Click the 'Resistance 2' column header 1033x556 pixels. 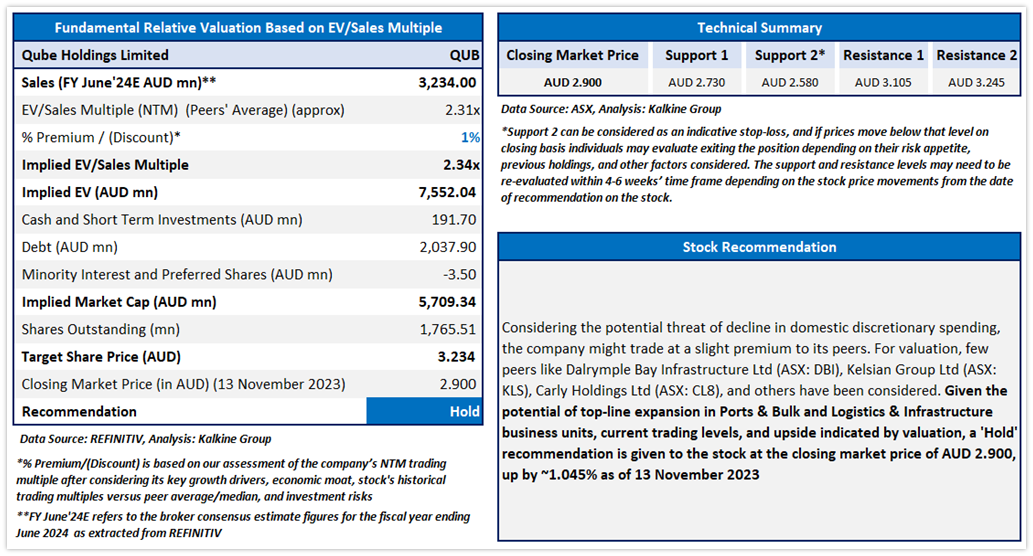[977, 55]
